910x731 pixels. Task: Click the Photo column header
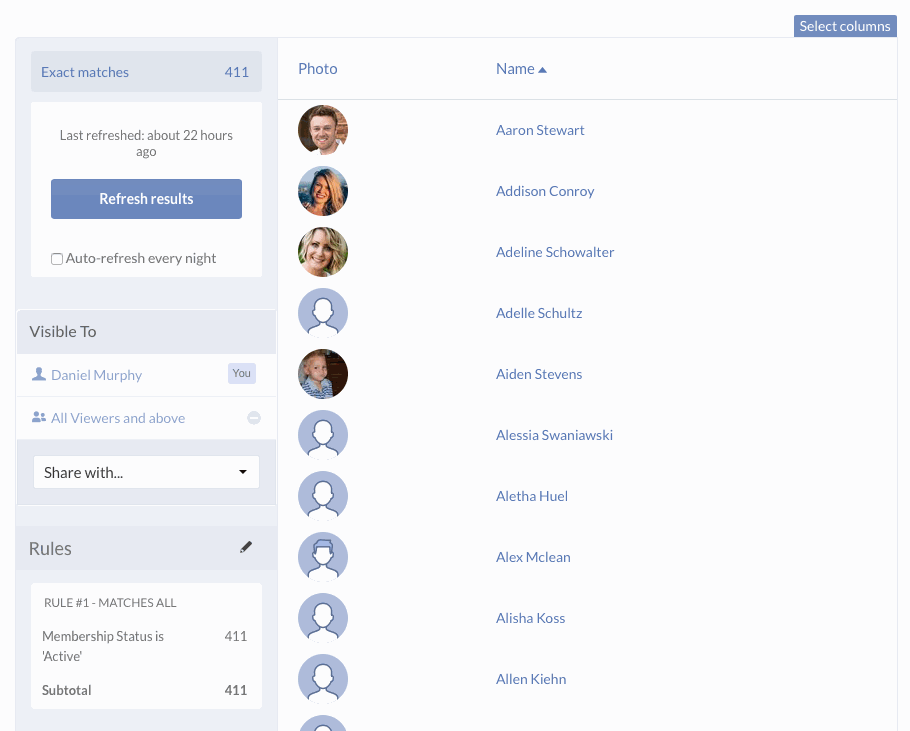(x=317, y=69)
